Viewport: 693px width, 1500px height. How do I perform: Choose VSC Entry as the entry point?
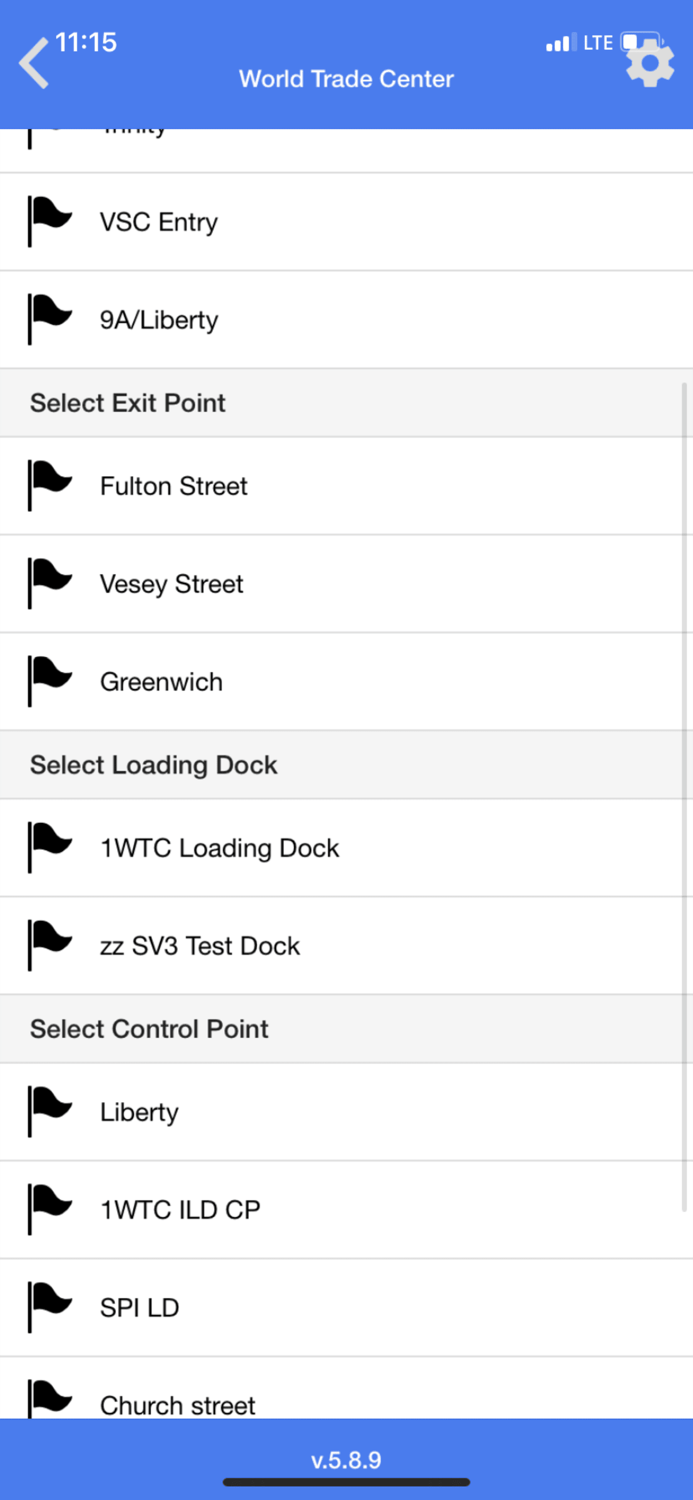pyautogui.click(x=158, y=221)
